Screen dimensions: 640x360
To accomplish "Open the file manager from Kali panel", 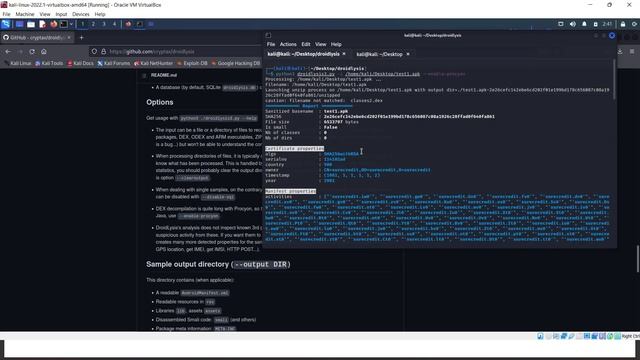I will click(31, 24).
